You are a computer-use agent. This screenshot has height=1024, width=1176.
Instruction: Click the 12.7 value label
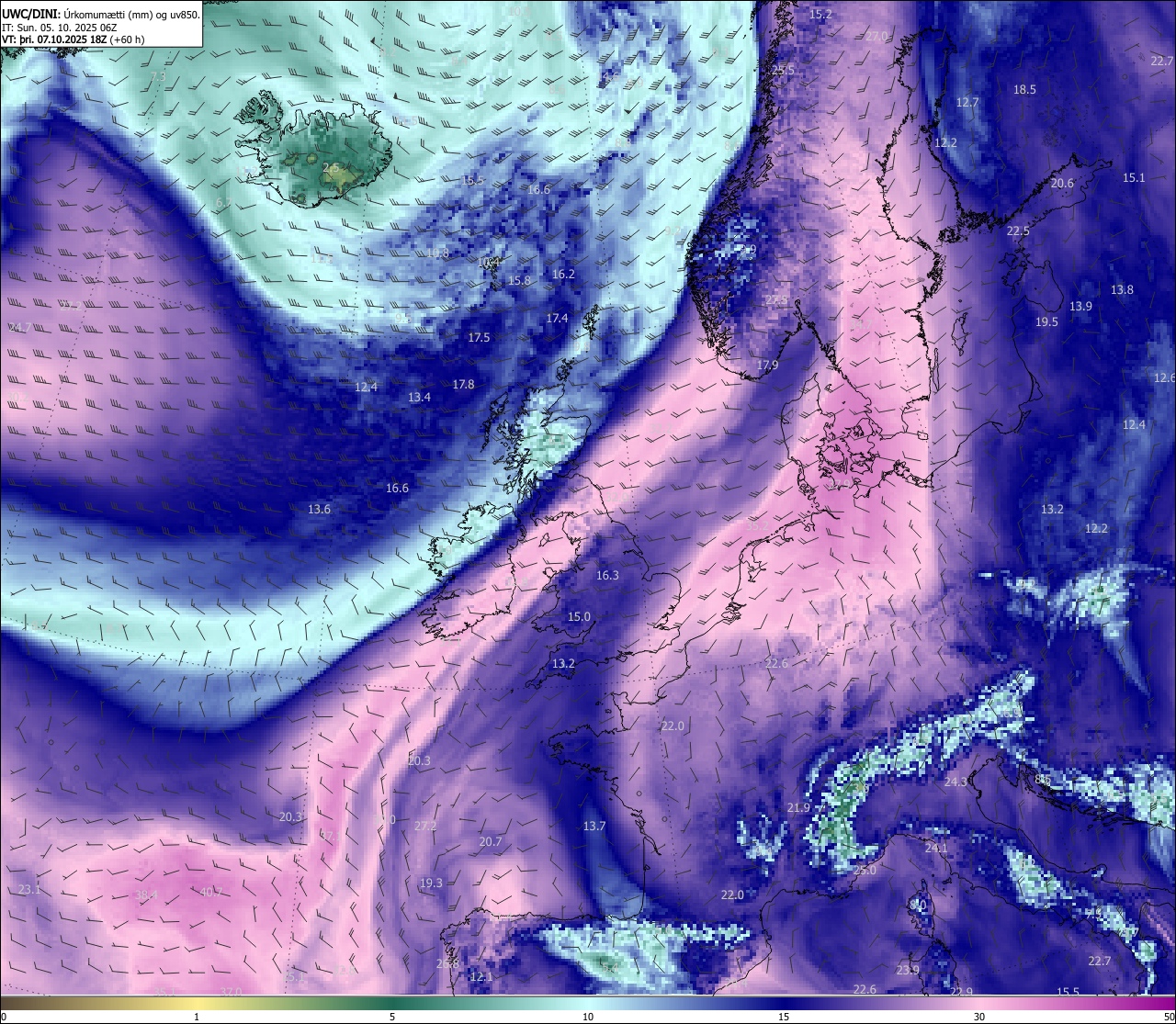pos(967,103)
